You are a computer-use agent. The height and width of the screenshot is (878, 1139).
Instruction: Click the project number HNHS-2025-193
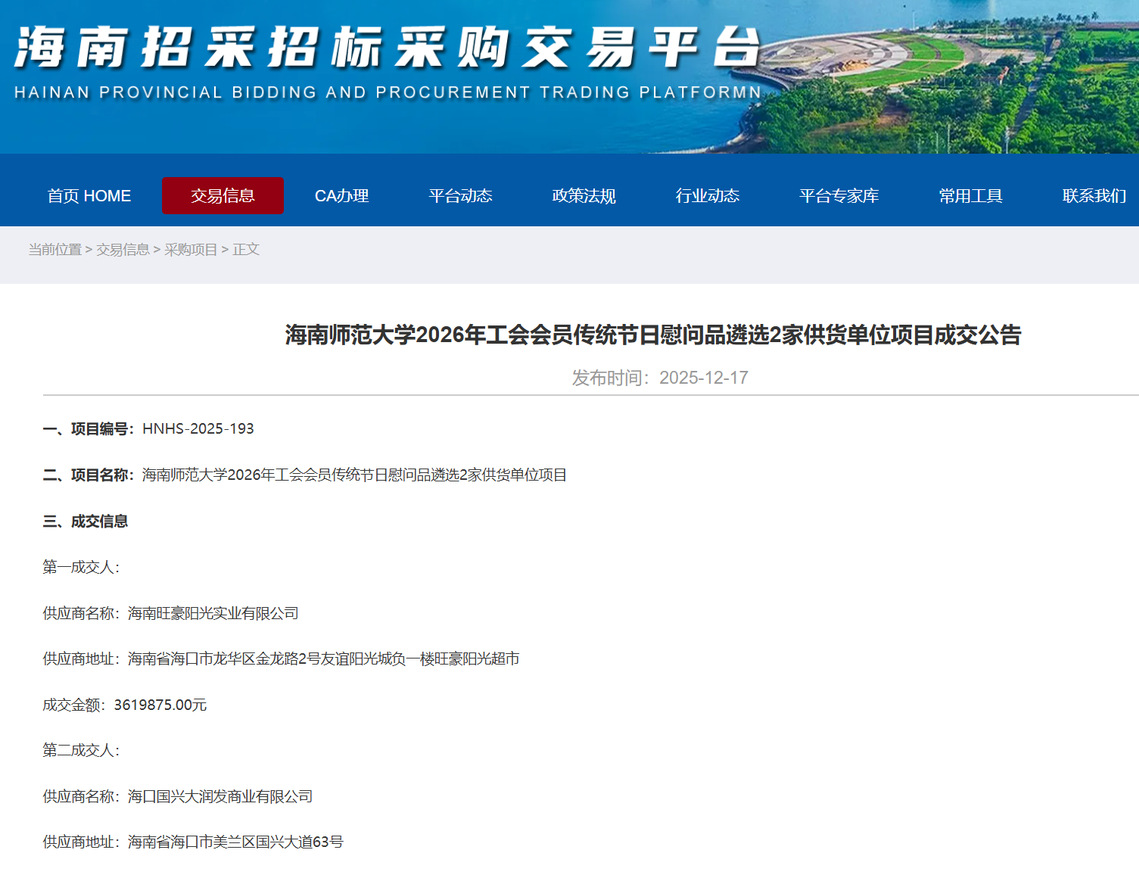[x=198, y=429]
